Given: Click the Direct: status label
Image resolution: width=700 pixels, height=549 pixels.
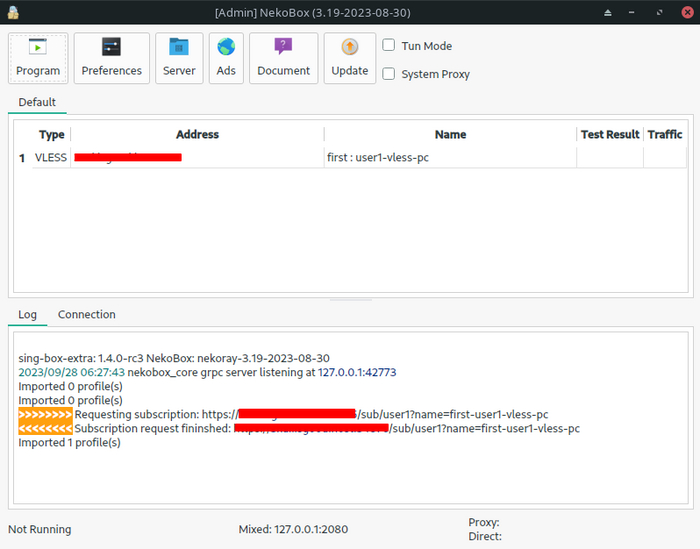Looking at the screenshot, I should coord(485,536).
